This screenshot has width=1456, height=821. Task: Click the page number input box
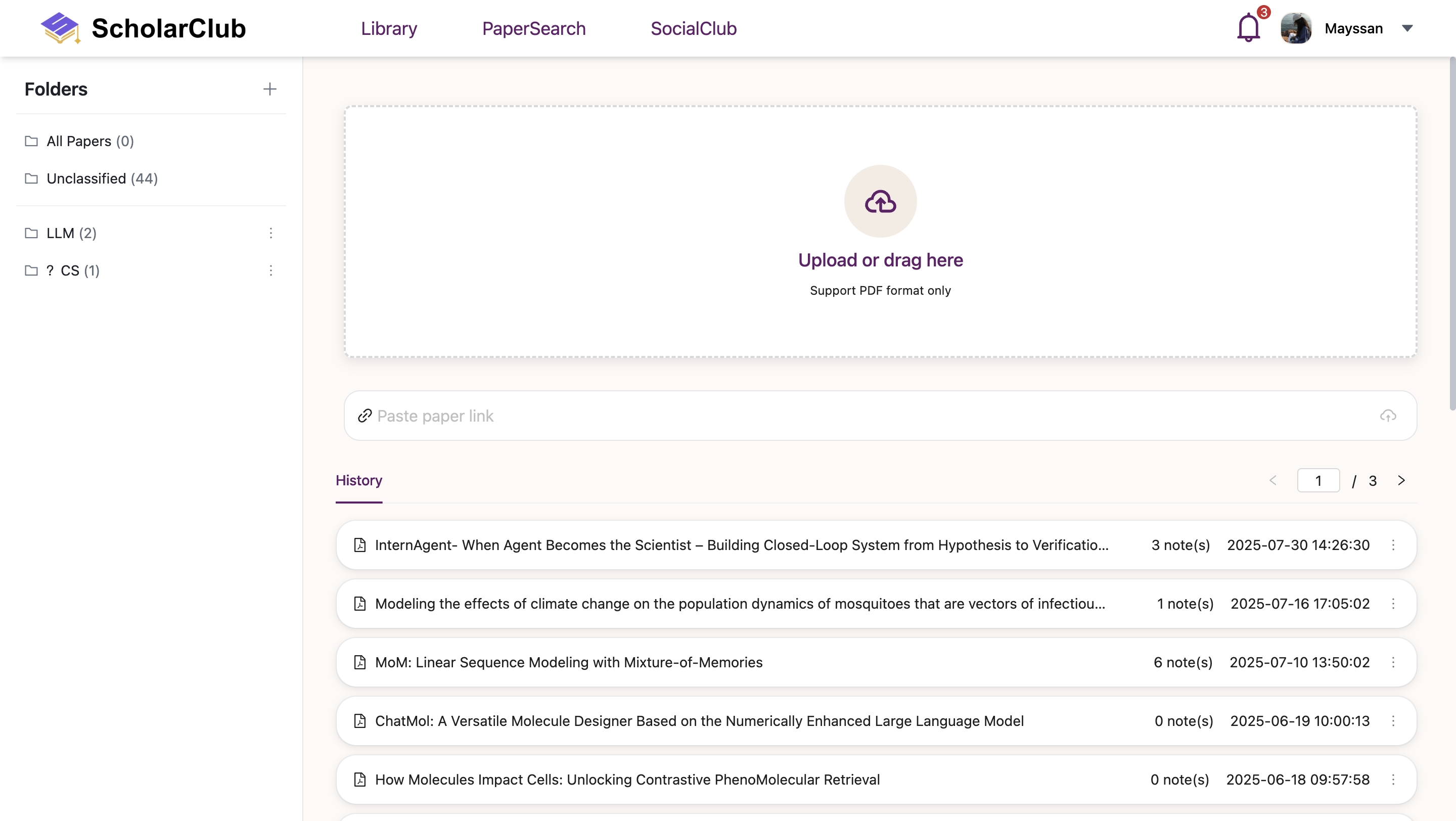(x=1317, y=480)
